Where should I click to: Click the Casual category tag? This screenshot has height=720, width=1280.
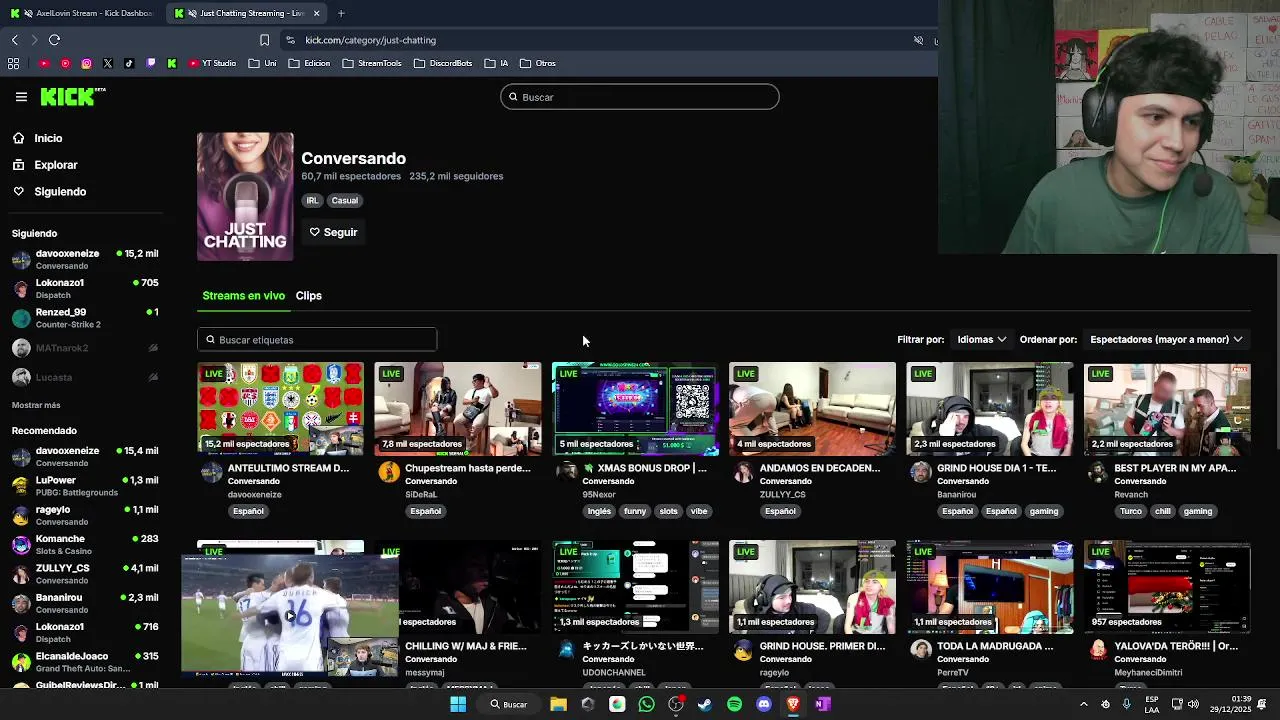[344, 200]
